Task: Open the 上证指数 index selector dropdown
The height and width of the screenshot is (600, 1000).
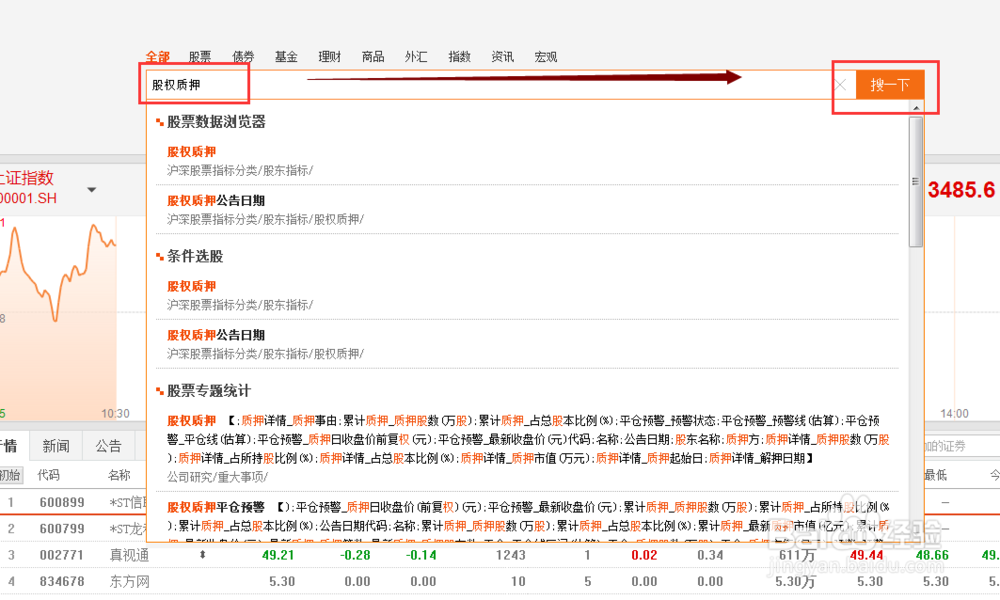Action: coord(91,189)
